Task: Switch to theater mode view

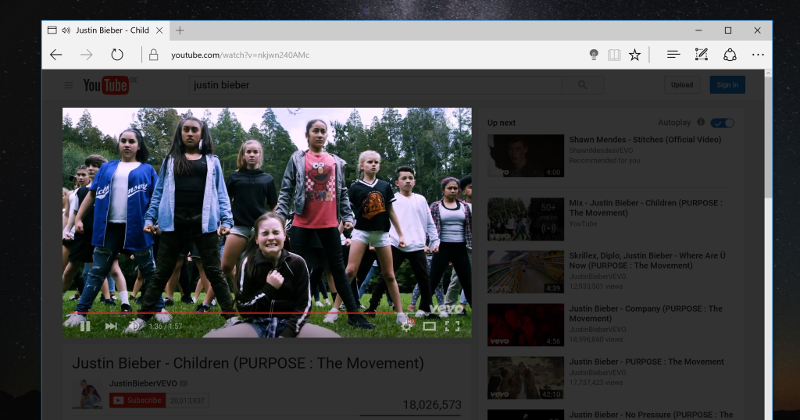Action: click(430, 326)
